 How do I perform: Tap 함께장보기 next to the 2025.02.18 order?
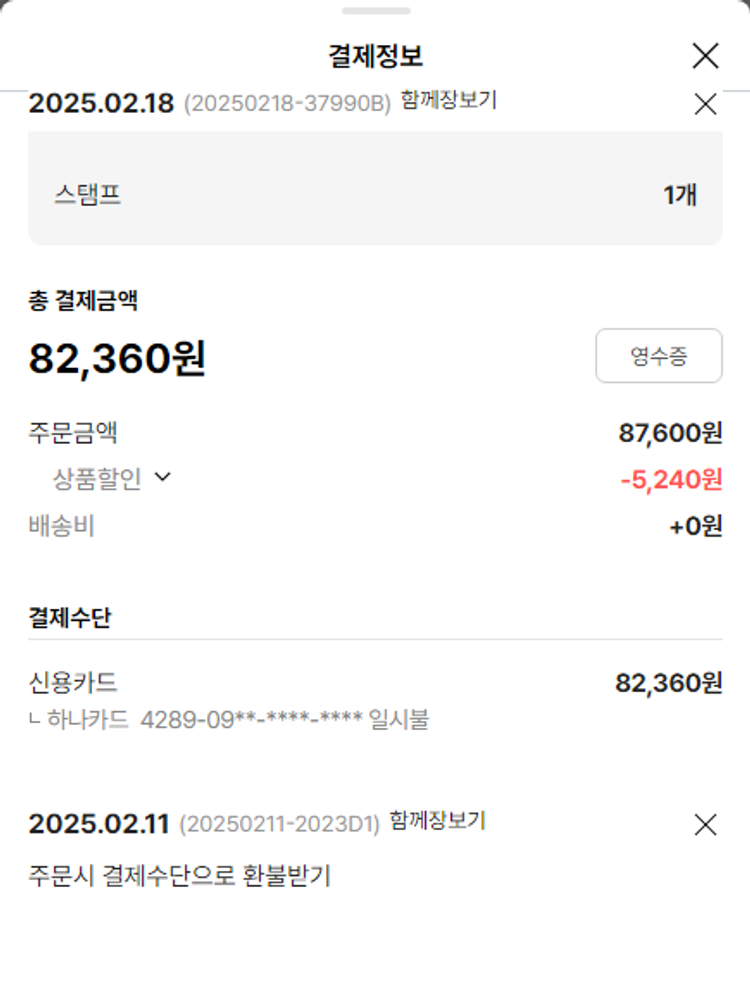[449, 100]
